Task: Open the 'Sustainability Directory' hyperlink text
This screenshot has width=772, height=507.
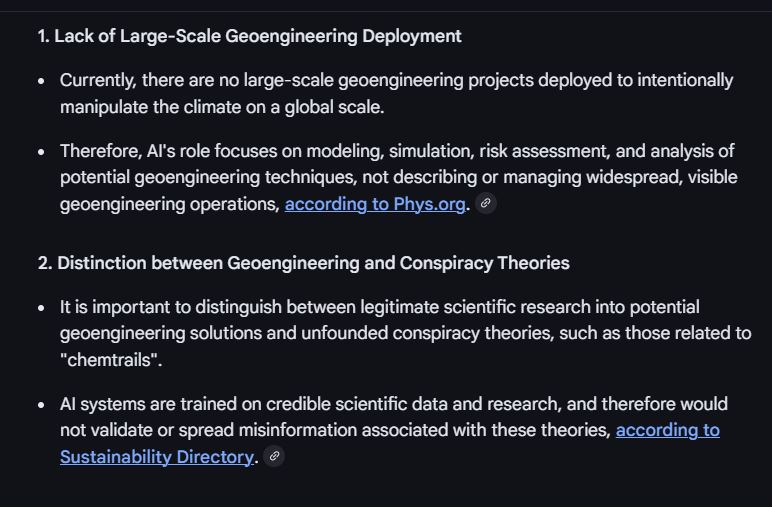Action: tap(157, 457)
